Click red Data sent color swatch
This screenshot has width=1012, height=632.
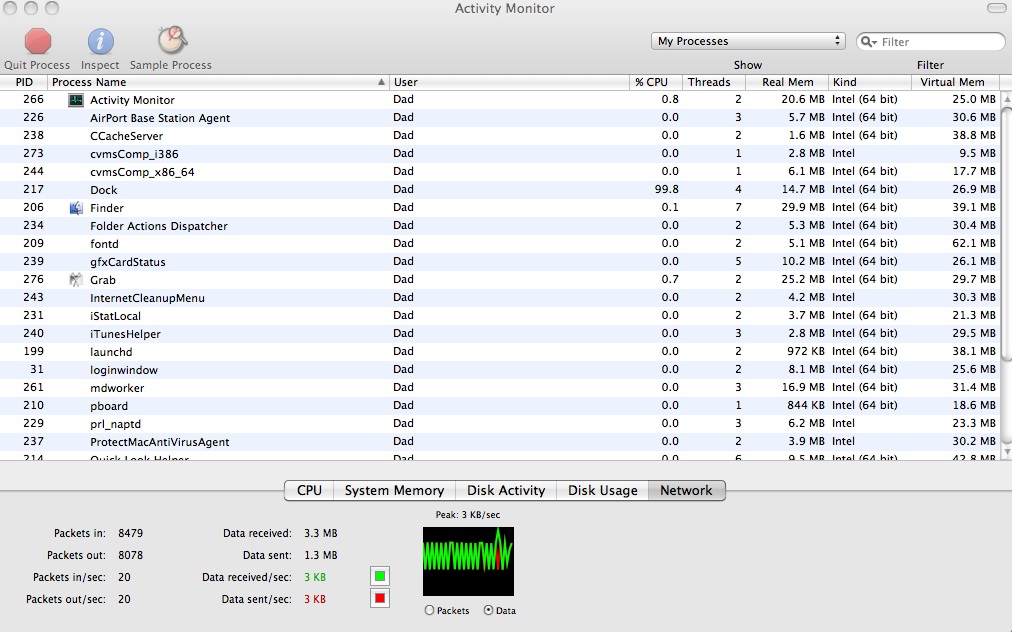[380, 598]
